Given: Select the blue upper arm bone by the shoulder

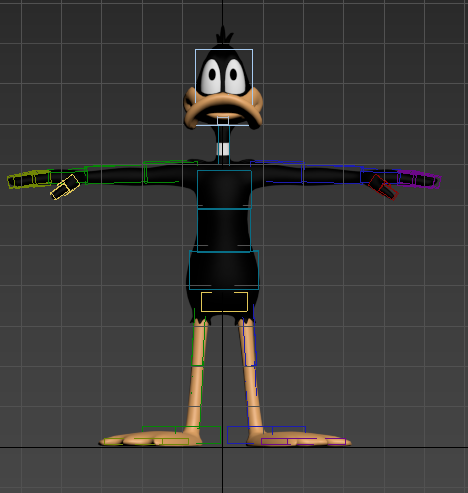Looking at the screenshot, I should [x=277, y=172].
